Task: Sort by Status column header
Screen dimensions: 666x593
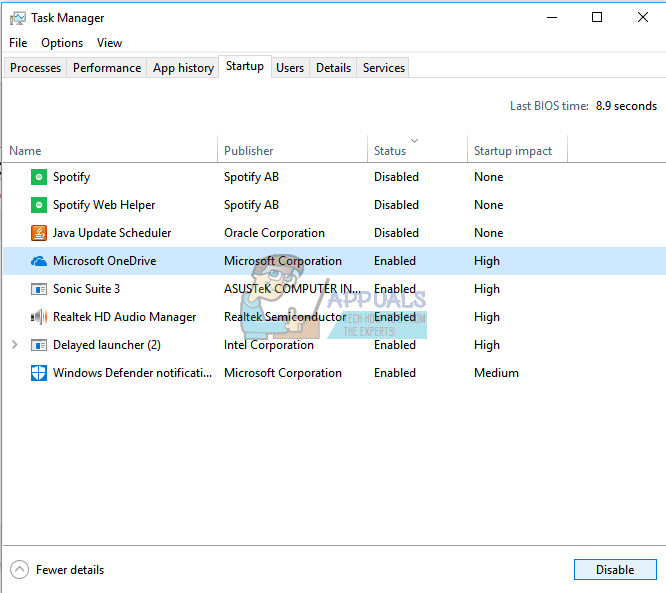Action: pyautogui.click(x=390, y=151)
